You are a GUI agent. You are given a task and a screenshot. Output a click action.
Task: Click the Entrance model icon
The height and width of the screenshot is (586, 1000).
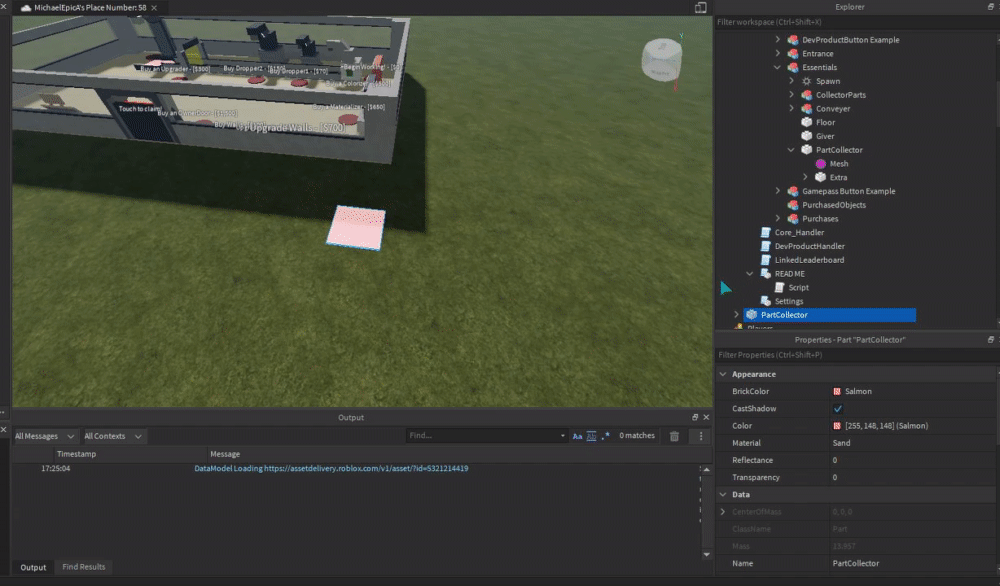click(793, 54)
